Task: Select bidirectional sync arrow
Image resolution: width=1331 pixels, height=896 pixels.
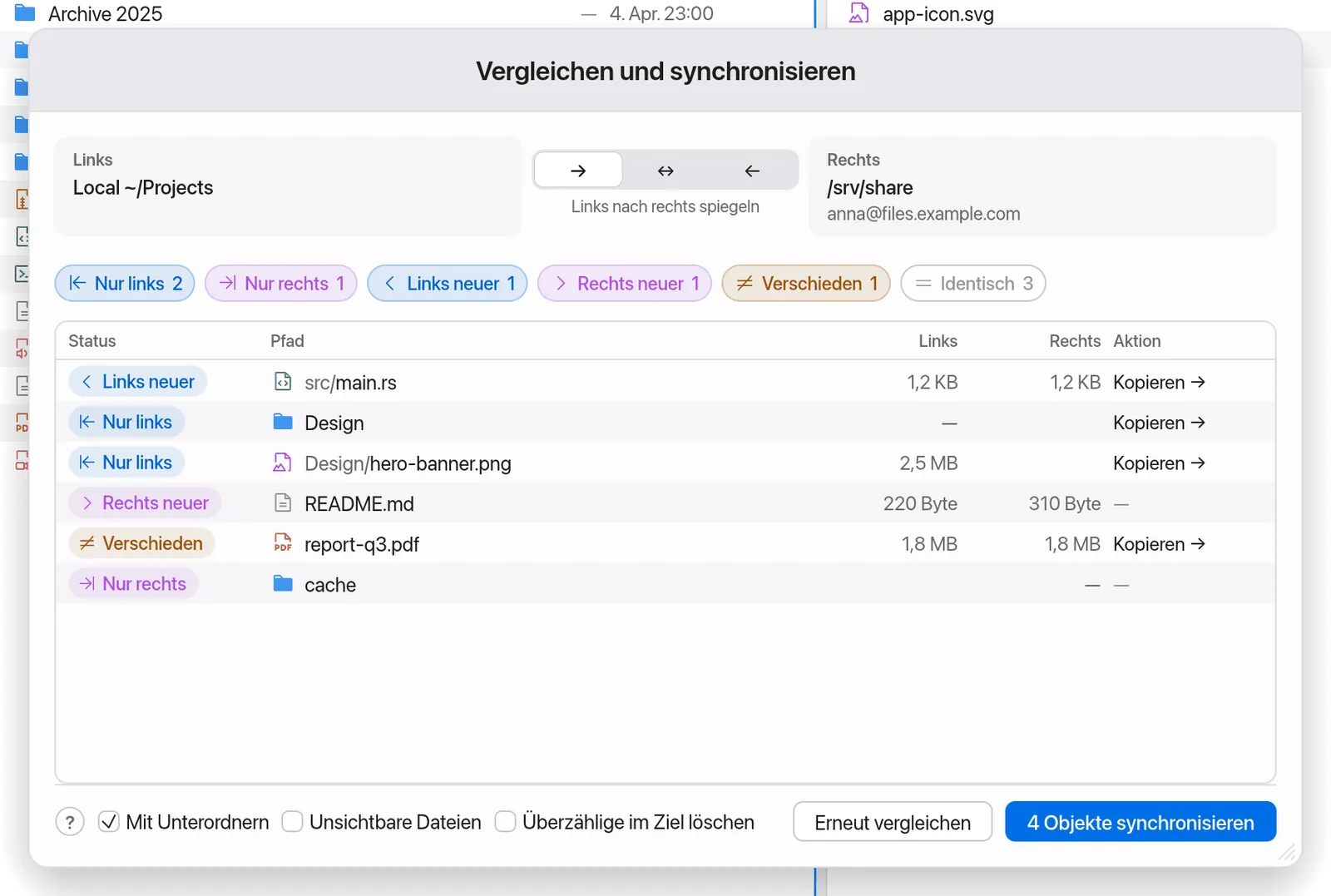Action: [665, 171]
